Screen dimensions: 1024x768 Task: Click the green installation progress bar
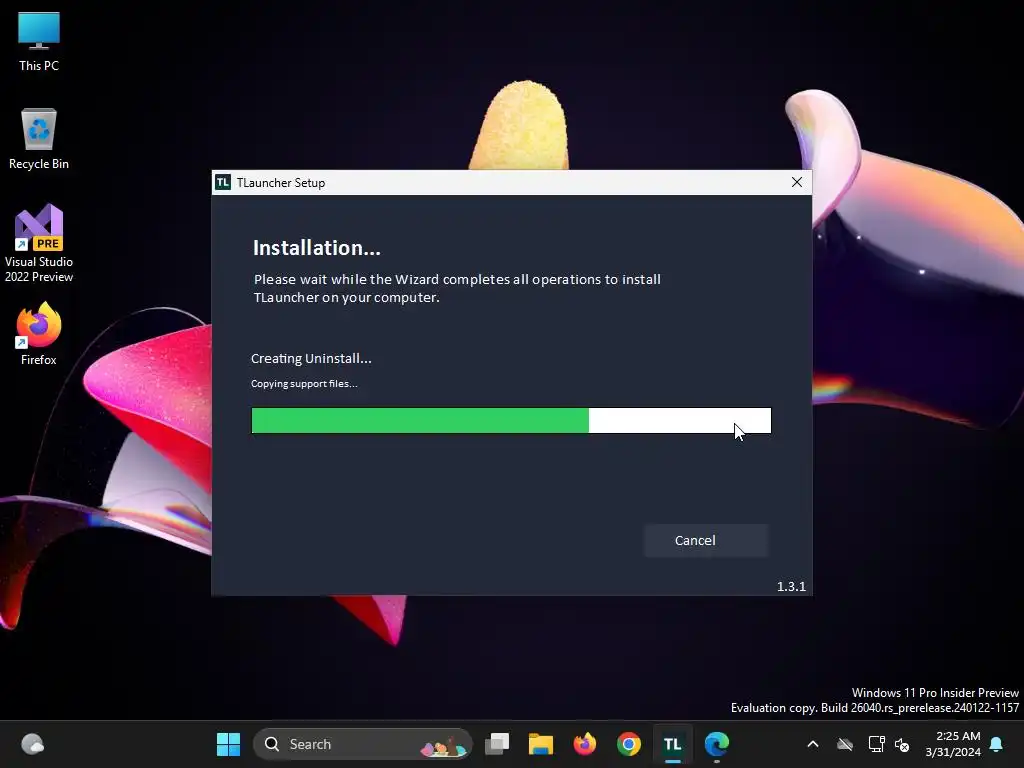(511, 421)
